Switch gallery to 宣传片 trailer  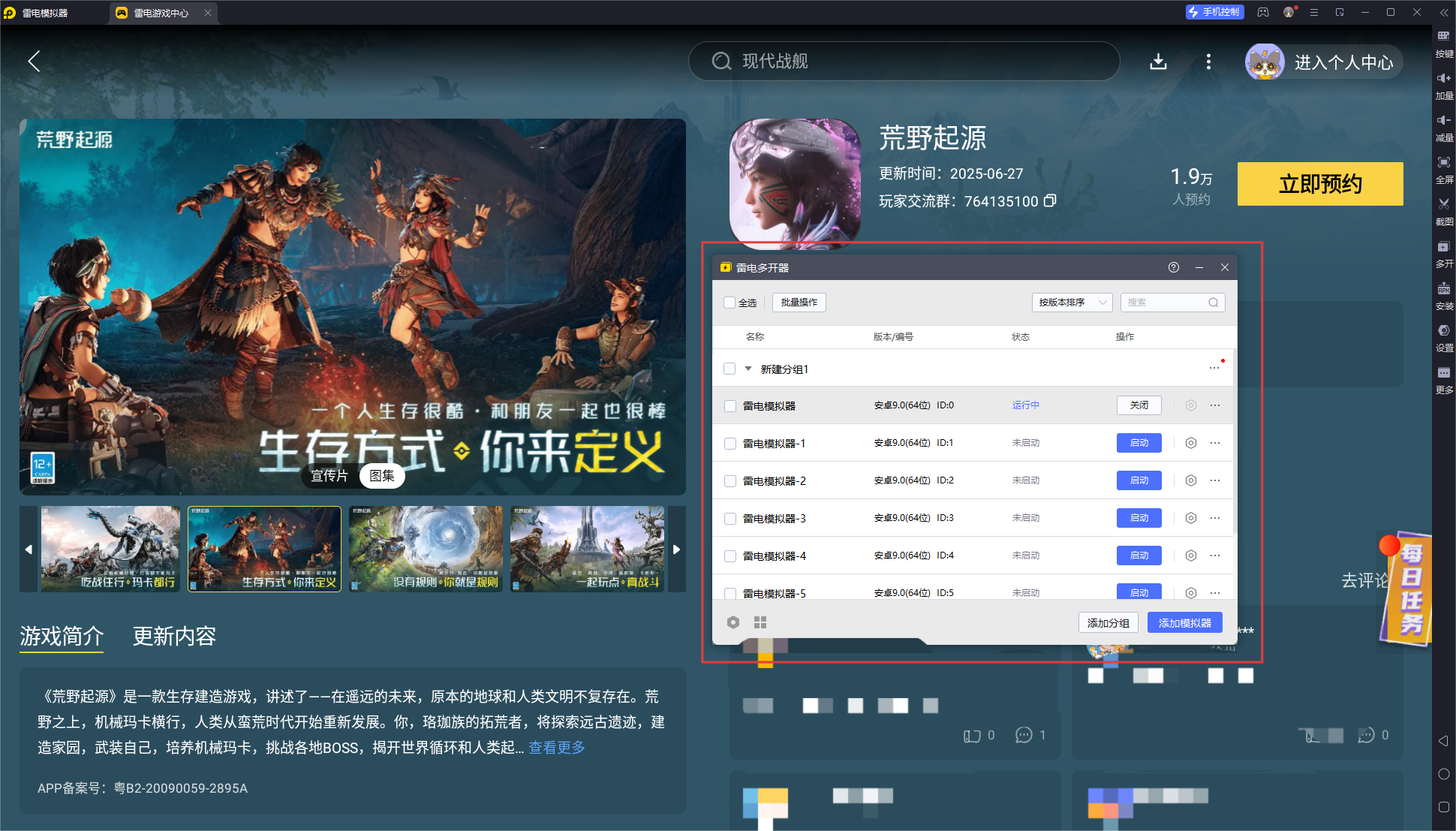pyautogui.click(x=329, y=476)
